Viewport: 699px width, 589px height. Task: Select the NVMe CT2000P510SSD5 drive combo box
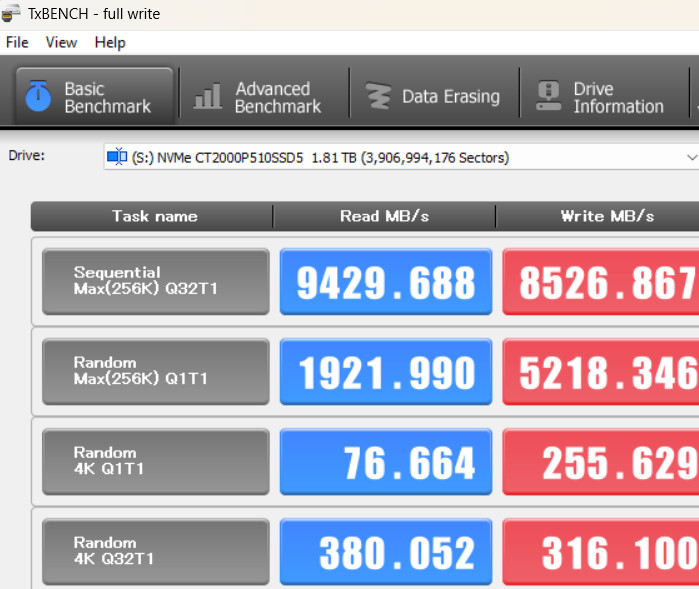400,157
